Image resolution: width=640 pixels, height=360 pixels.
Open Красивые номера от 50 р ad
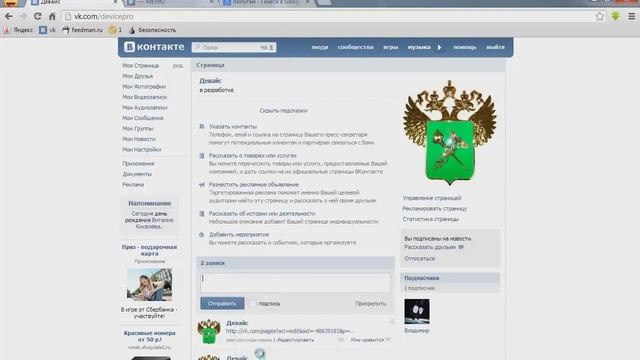pos(149,336)
